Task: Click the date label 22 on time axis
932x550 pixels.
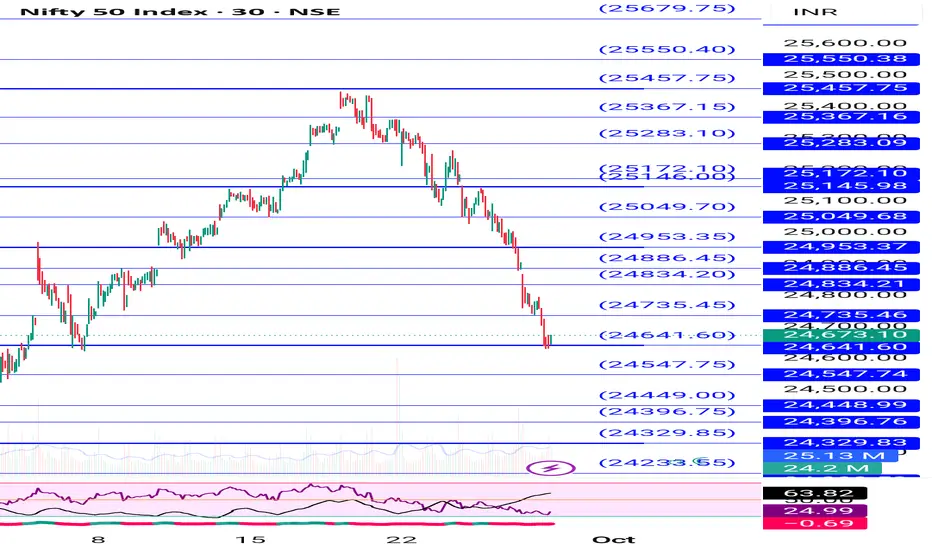Action: [402, 540]
